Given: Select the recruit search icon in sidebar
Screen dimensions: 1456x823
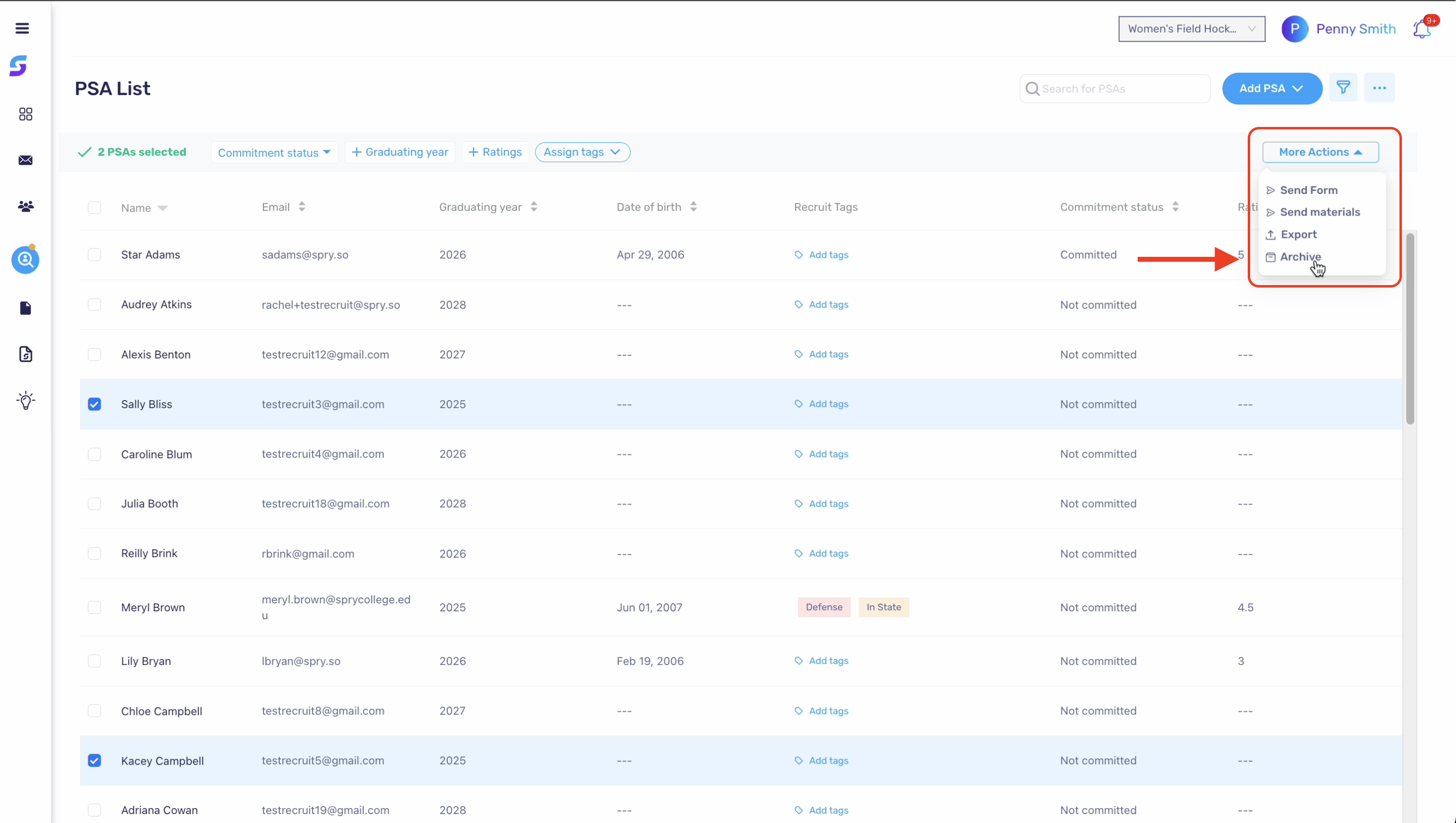Looking at the screenshot, I should [x=25, y=260].
